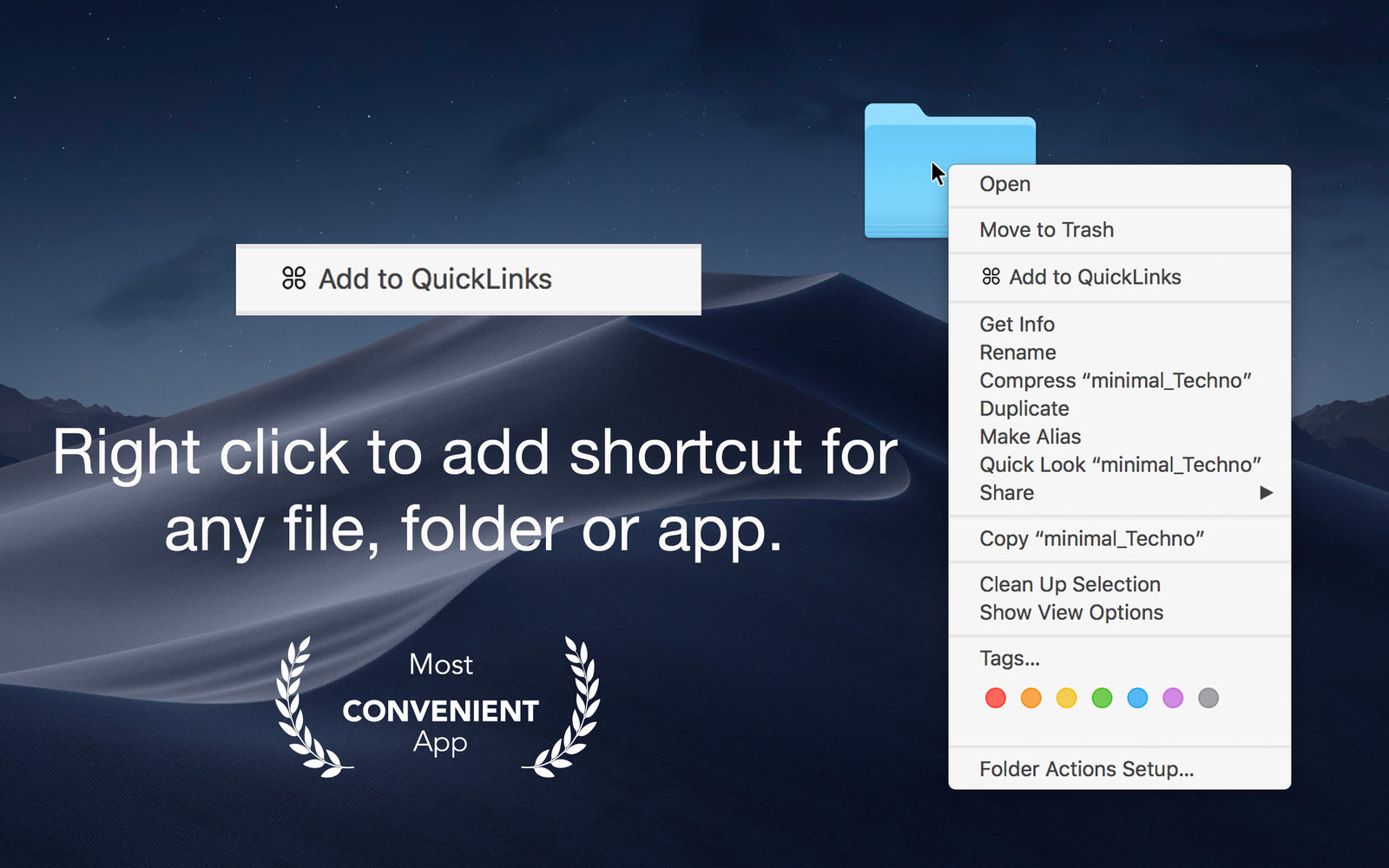Viewport: 1389px width, 868px height.
Task: Compress "minimal_Techno" folder
Action: pos(1120,380)
